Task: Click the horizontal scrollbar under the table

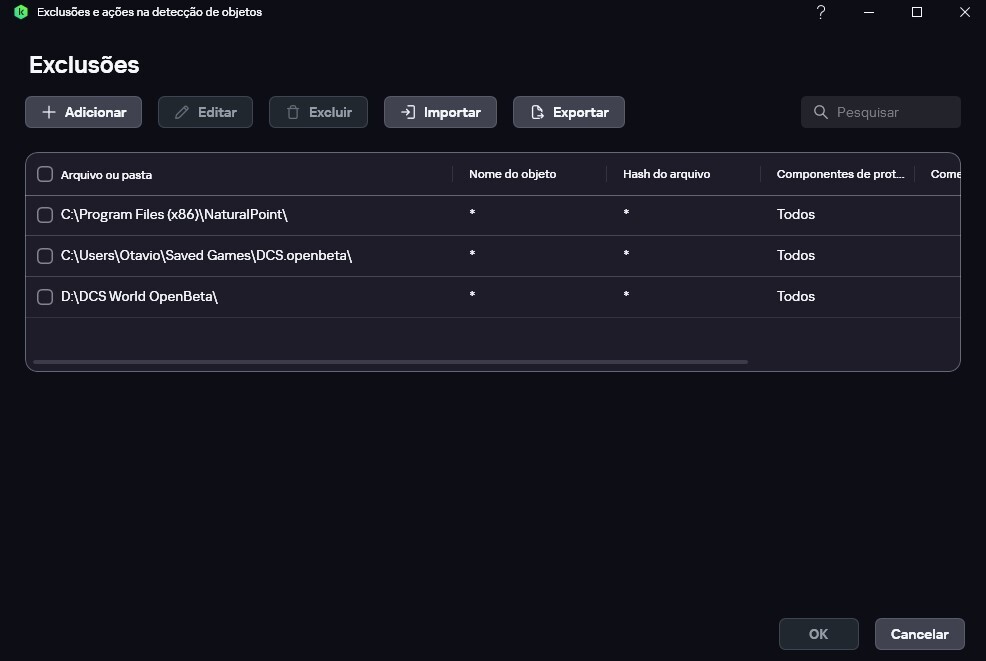Action: (391, 362)
